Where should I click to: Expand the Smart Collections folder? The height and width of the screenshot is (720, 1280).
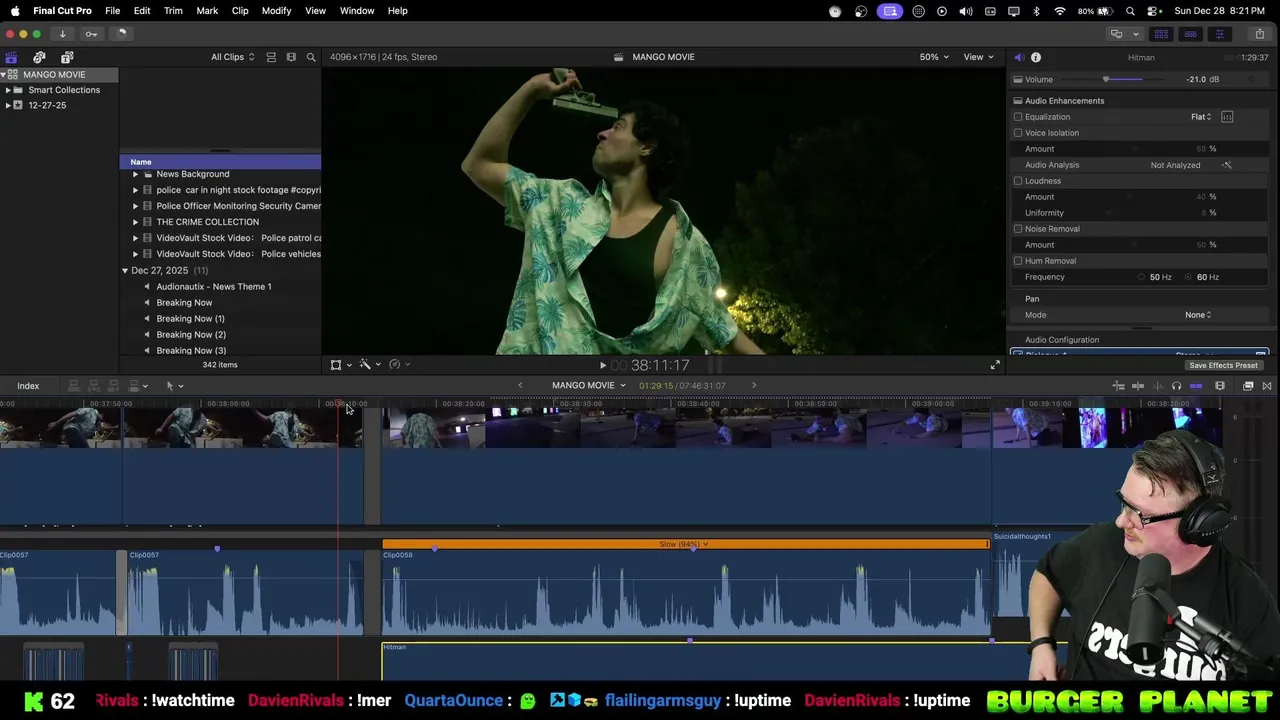point(8,90)
